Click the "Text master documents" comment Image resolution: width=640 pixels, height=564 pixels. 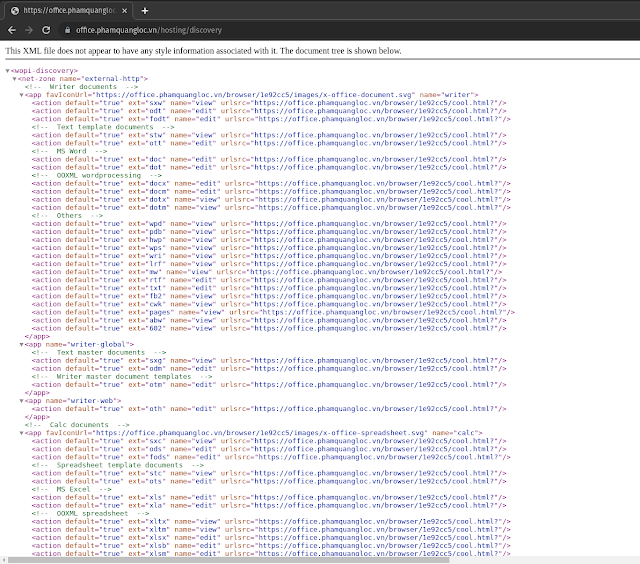click(x=99, y=353)
